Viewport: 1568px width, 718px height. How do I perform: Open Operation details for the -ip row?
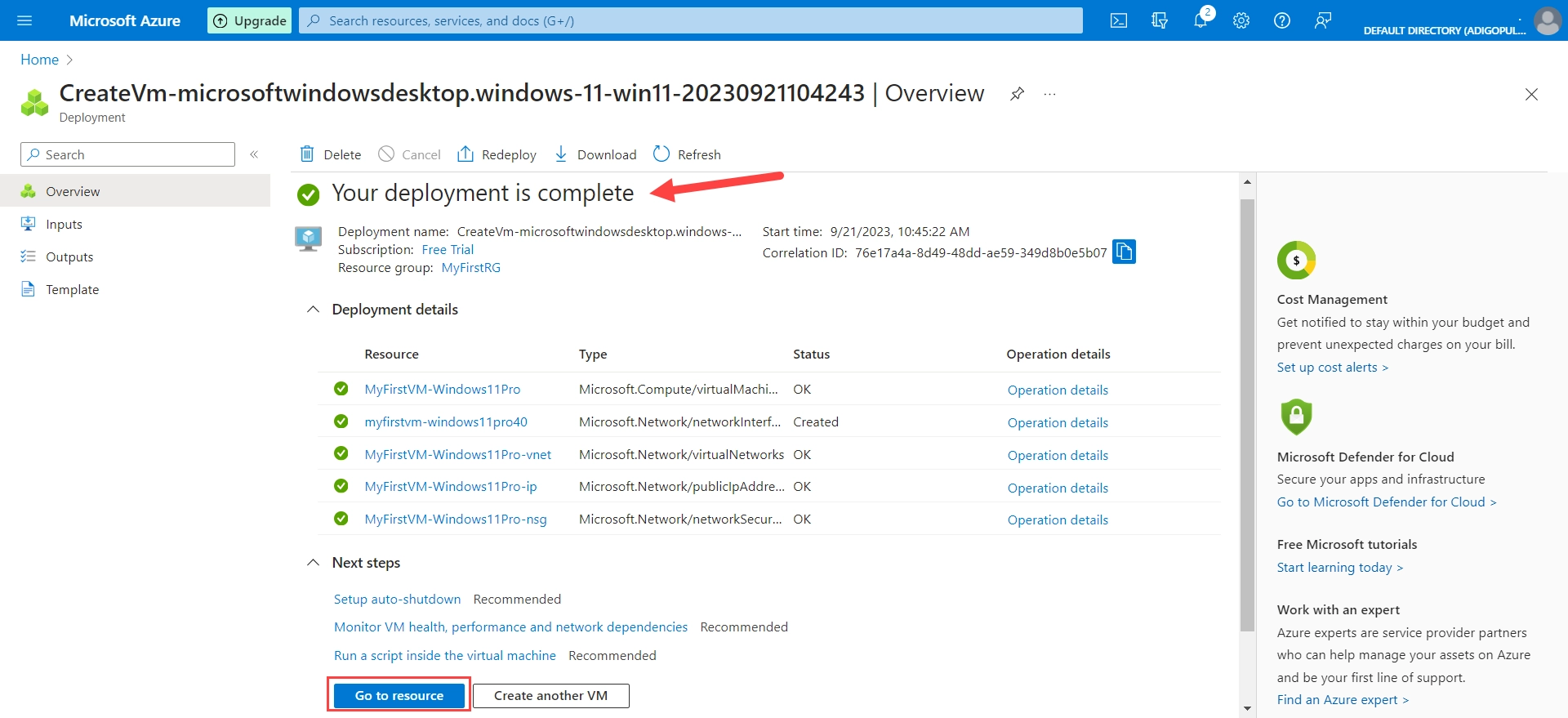[x=1058, y=488]
